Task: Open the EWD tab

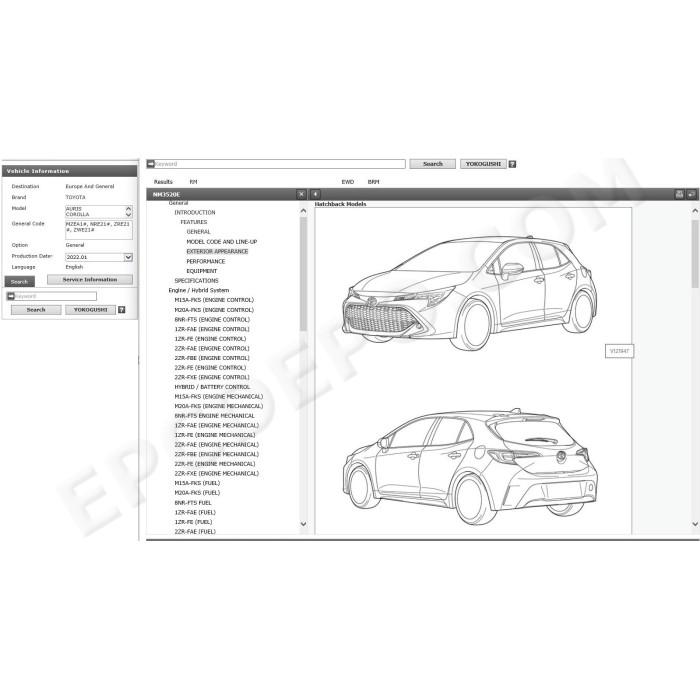Action: point(347,182)
